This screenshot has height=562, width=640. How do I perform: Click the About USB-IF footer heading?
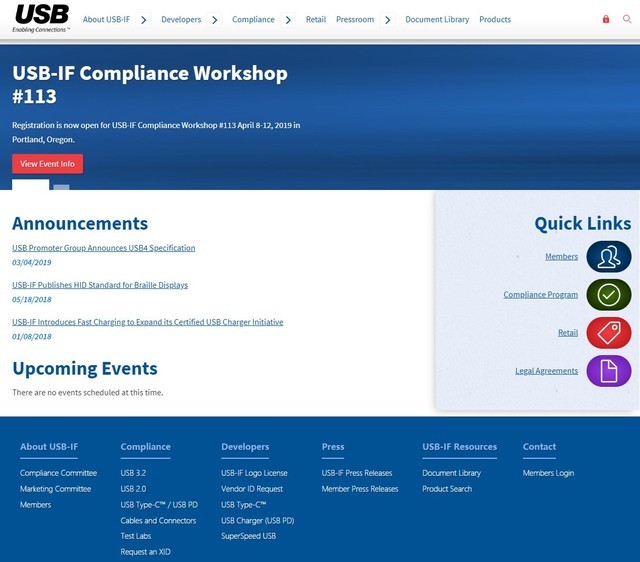[49, 446]
